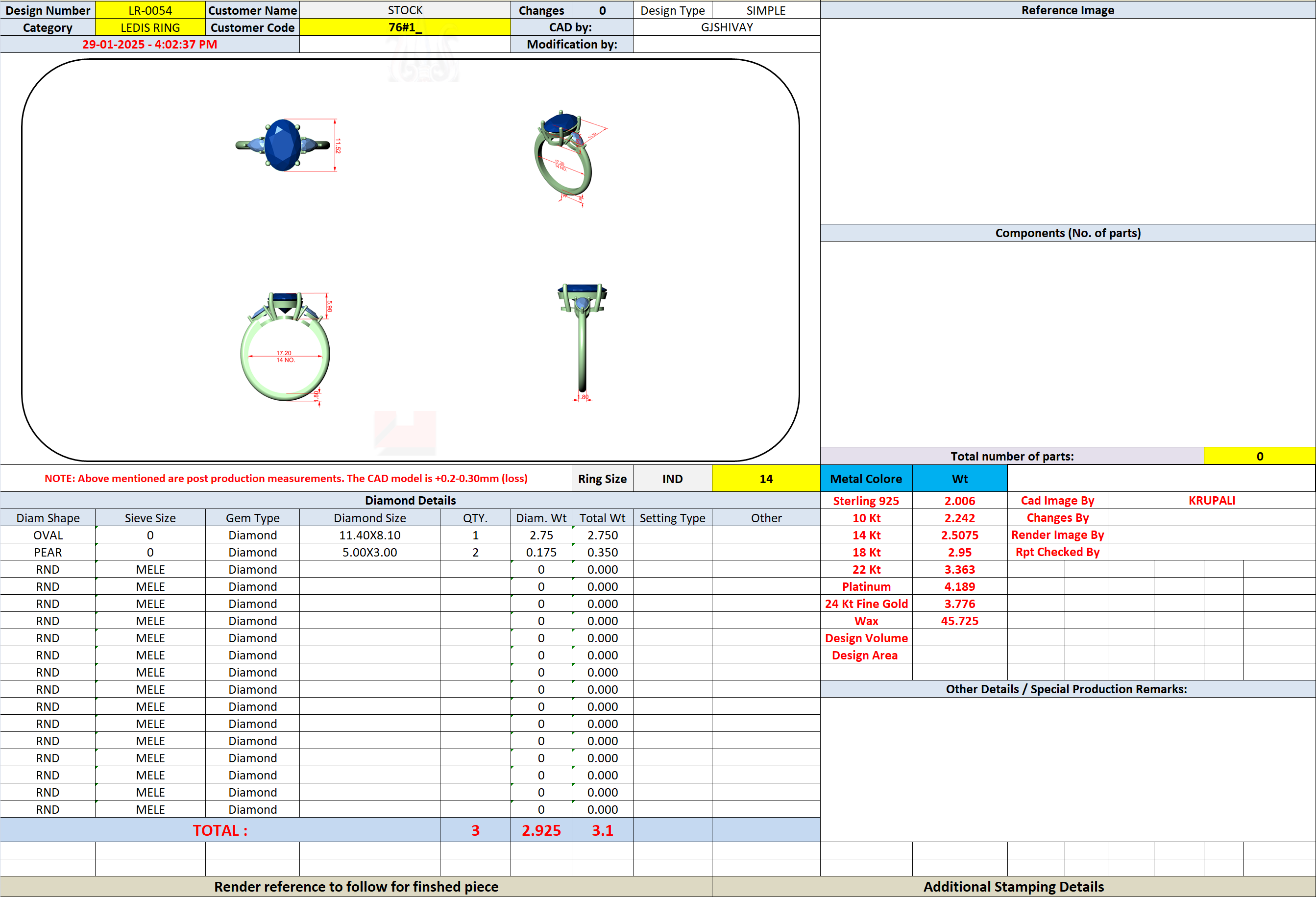
Task: Select diamond size 11.40X8.10
Action: pyautogui.click(x=369, y=534)
